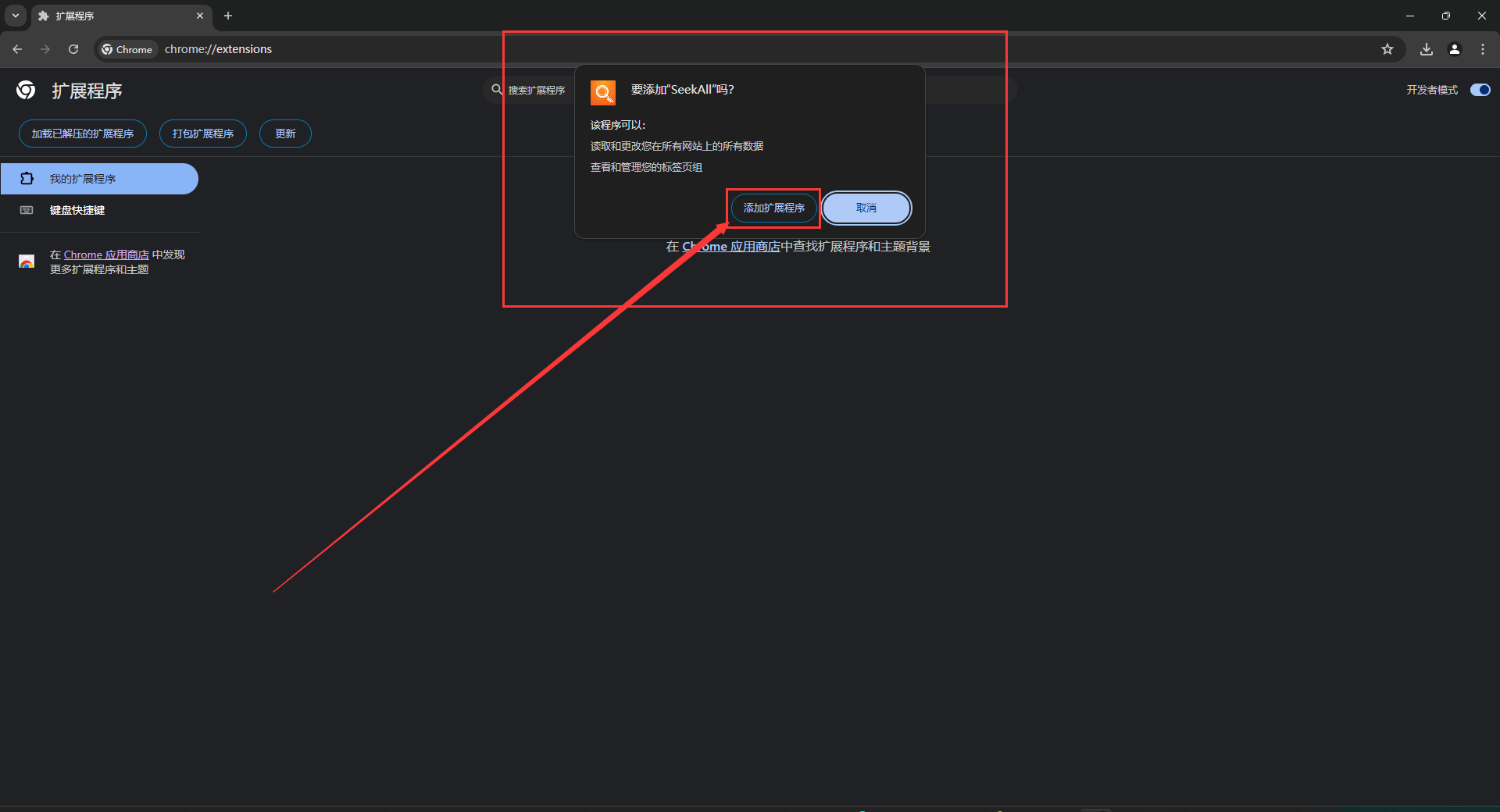Bookmark this page with the star icon
The width and height of the screenshot is (1500, 812).
[1387, 49]
